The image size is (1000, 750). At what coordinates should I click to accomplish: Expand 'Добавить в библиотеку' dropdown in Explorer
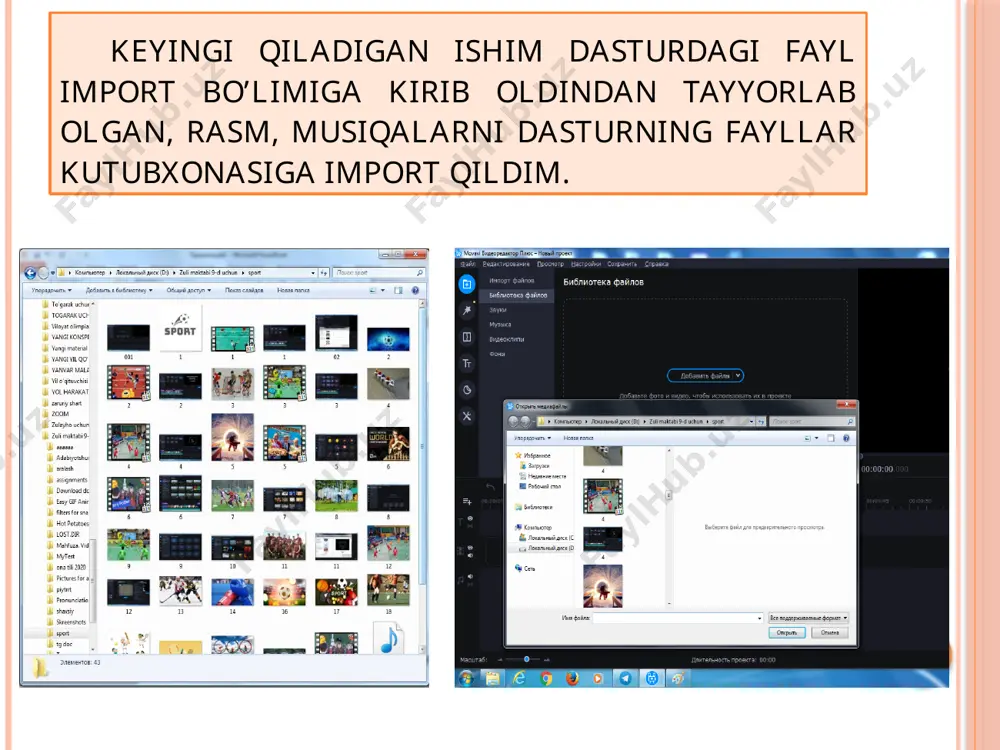(x=119, y=290)
